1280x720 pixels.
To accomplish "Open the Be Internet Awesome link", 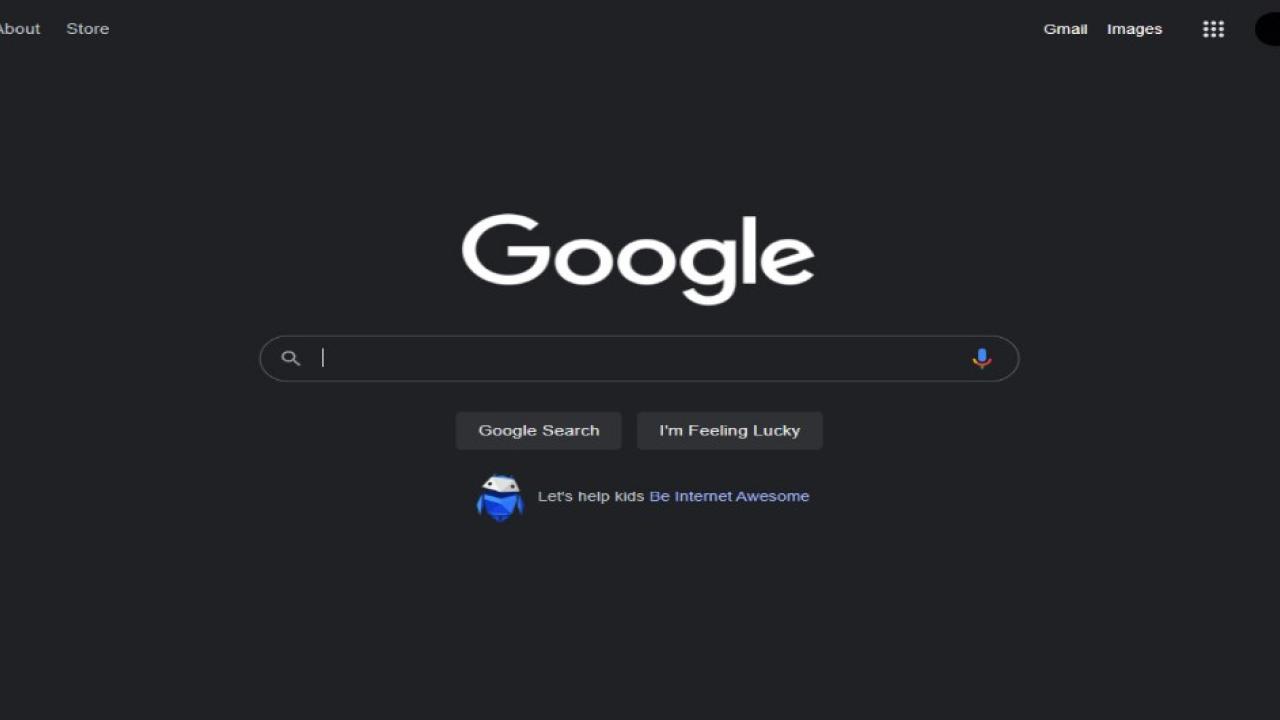I will pos(729,496).
